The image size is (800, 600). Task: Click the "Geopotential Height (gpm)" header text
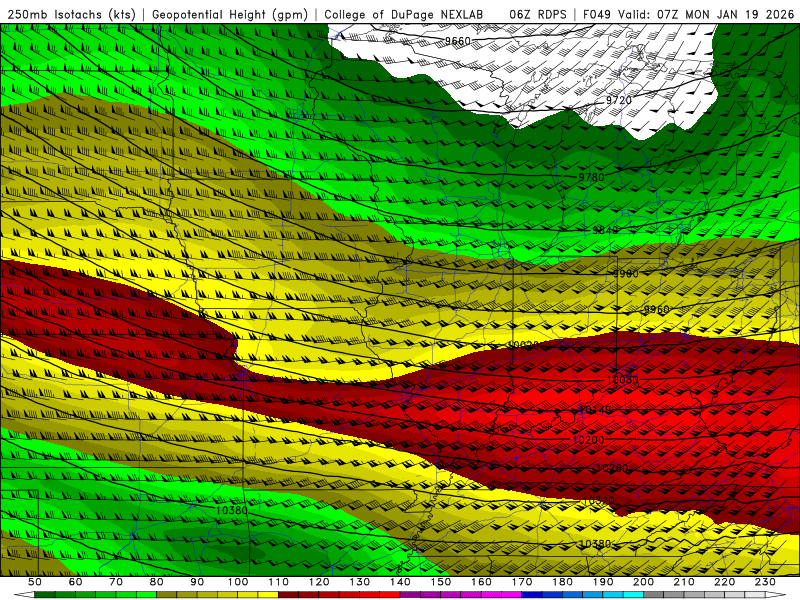[230, 14]
